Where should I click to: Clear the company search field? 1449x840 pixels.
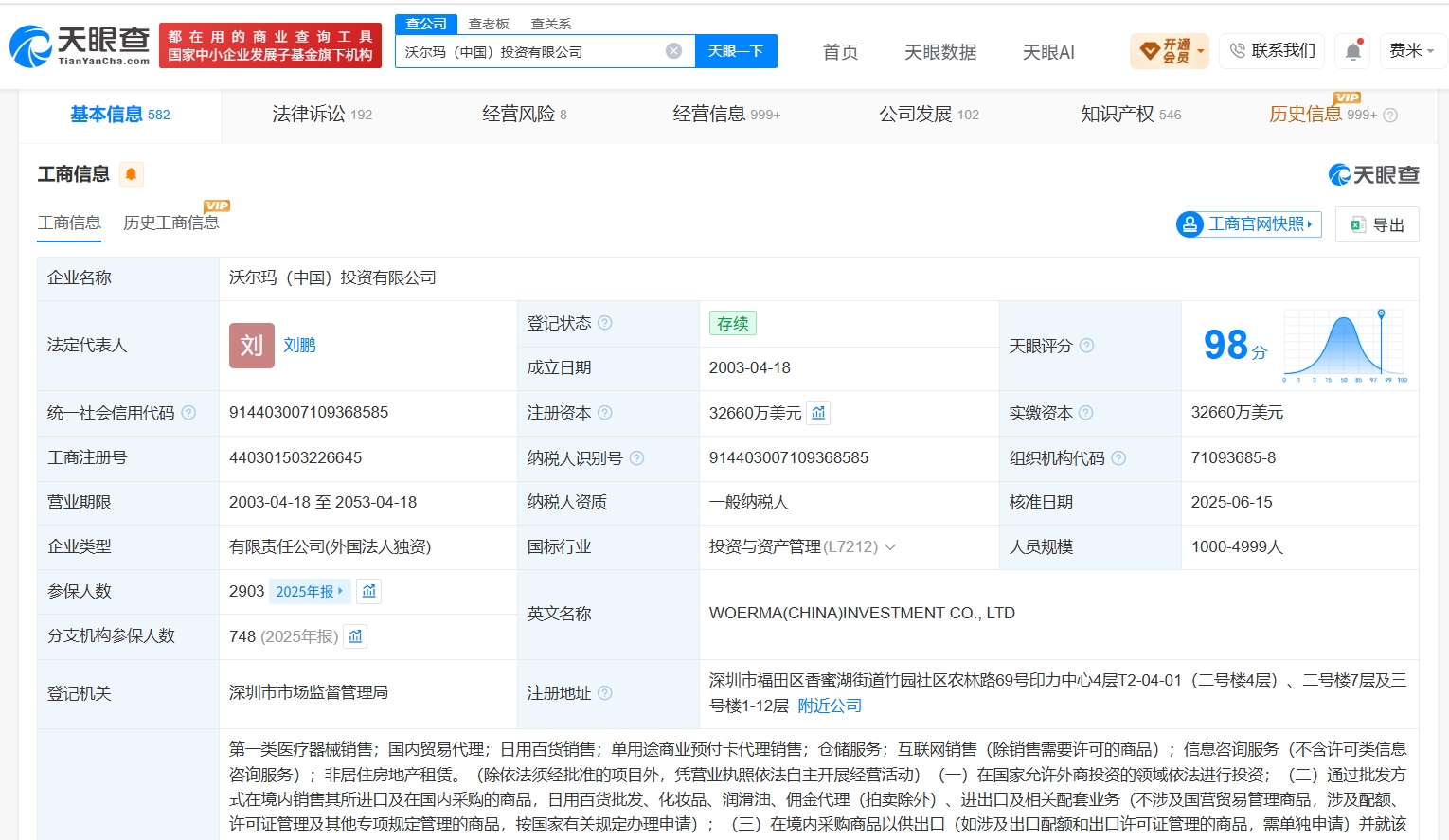click(673, 51)
